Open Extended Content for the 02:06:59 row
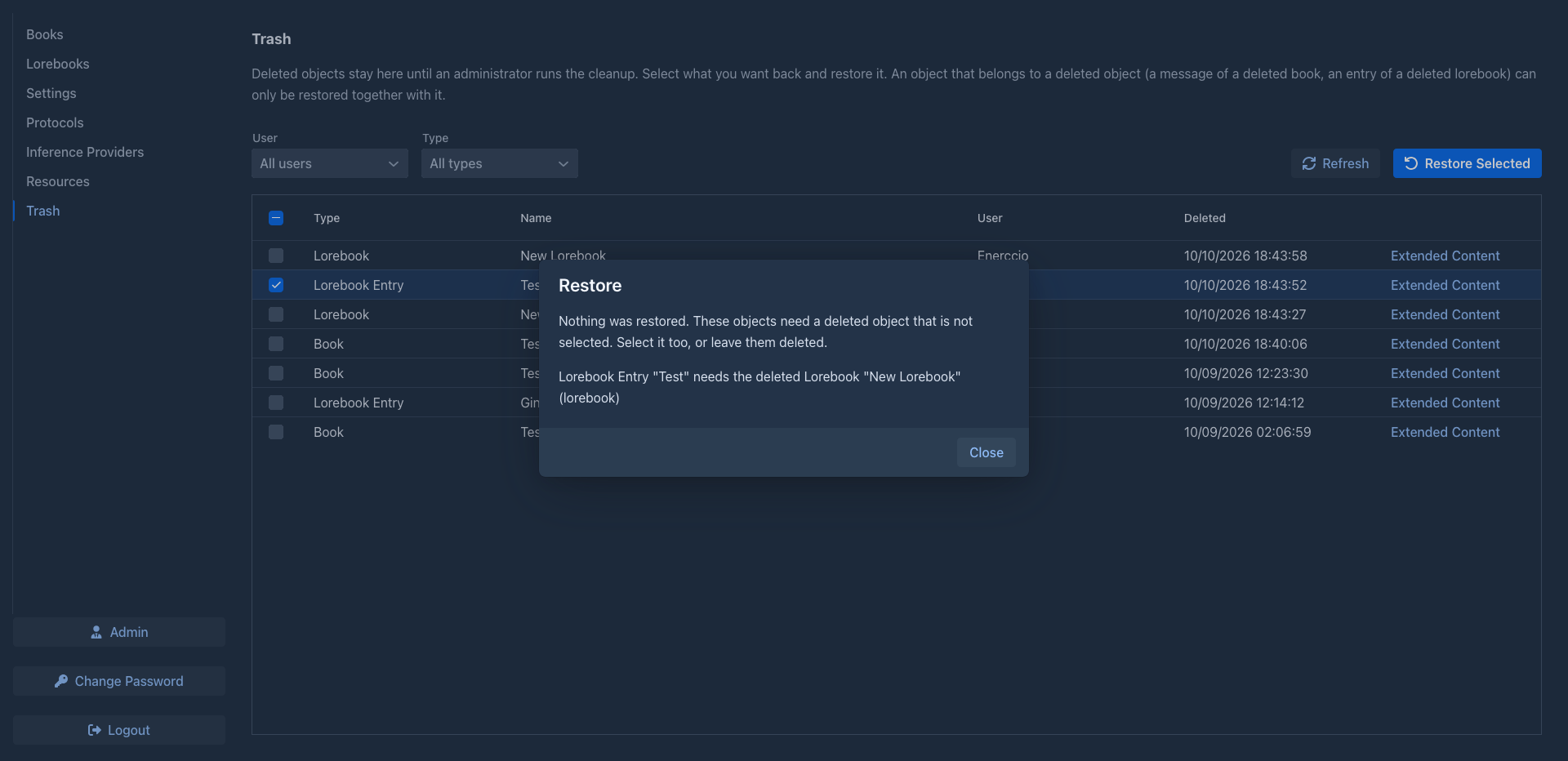1568x761 pixels. 1445,432
